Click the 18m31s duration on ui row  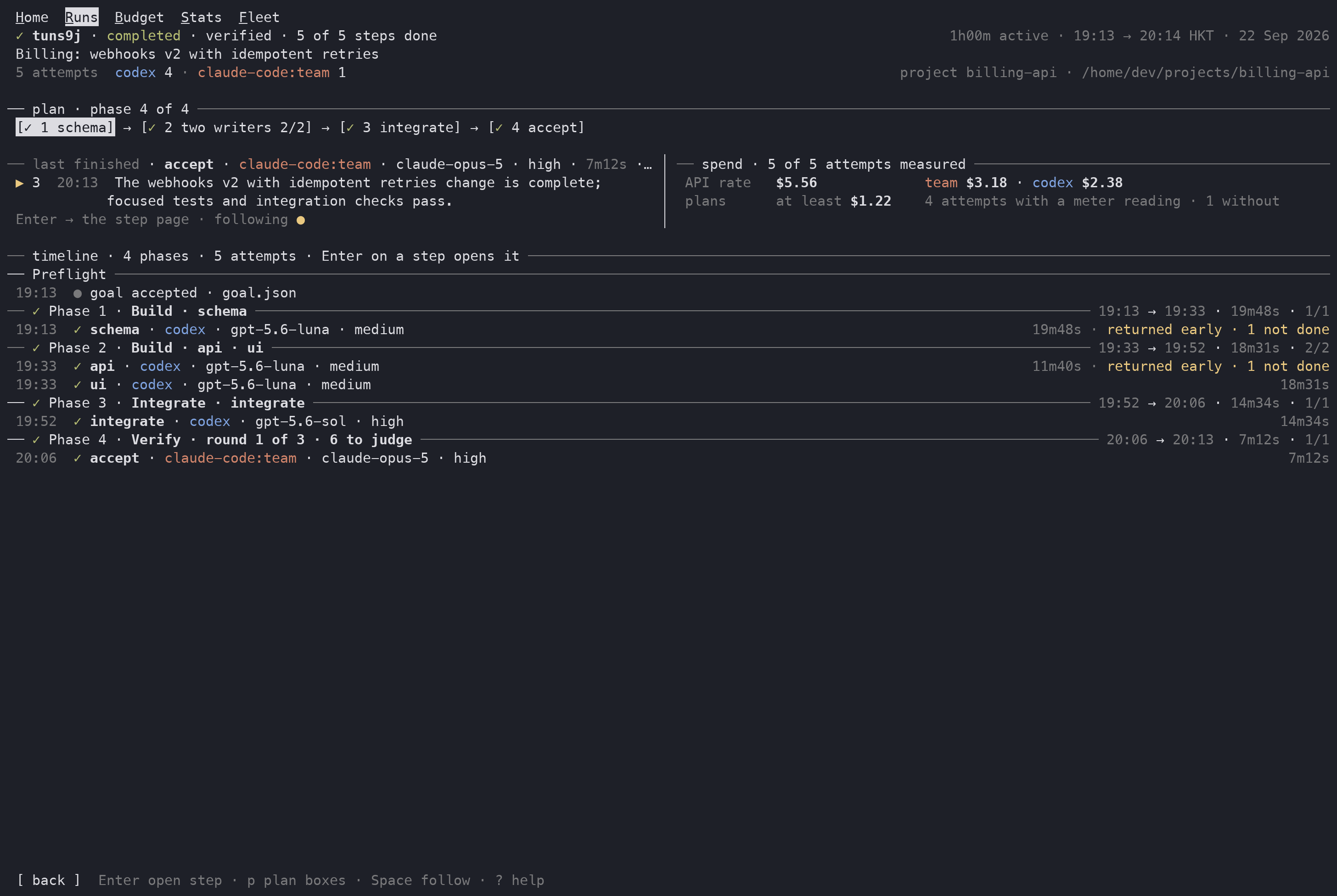[x=1304, y=385]
